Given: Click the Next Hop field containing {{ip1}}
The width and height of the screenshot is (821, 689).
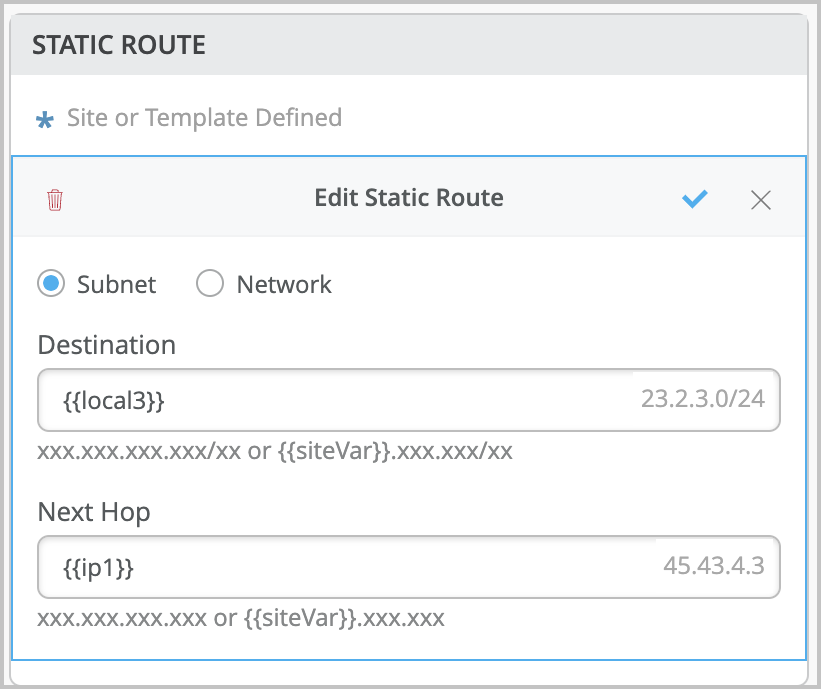Looking at the screenshot, I should tap(408, 566).
